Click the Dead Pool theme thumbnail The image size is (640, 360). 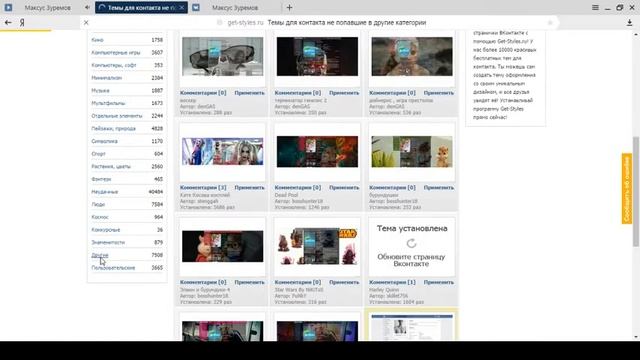coord(317,152)
